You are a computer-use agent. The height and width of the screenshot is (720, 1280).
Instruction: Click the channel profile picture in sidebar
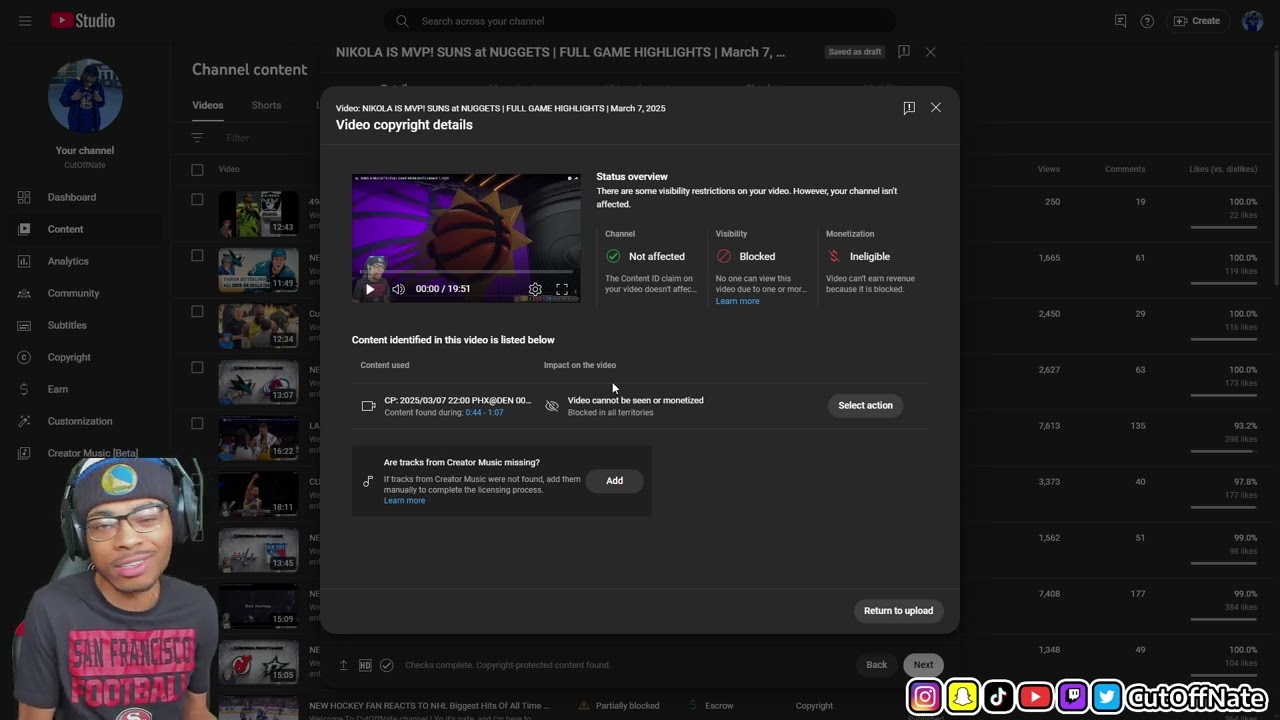pos(85,96)
